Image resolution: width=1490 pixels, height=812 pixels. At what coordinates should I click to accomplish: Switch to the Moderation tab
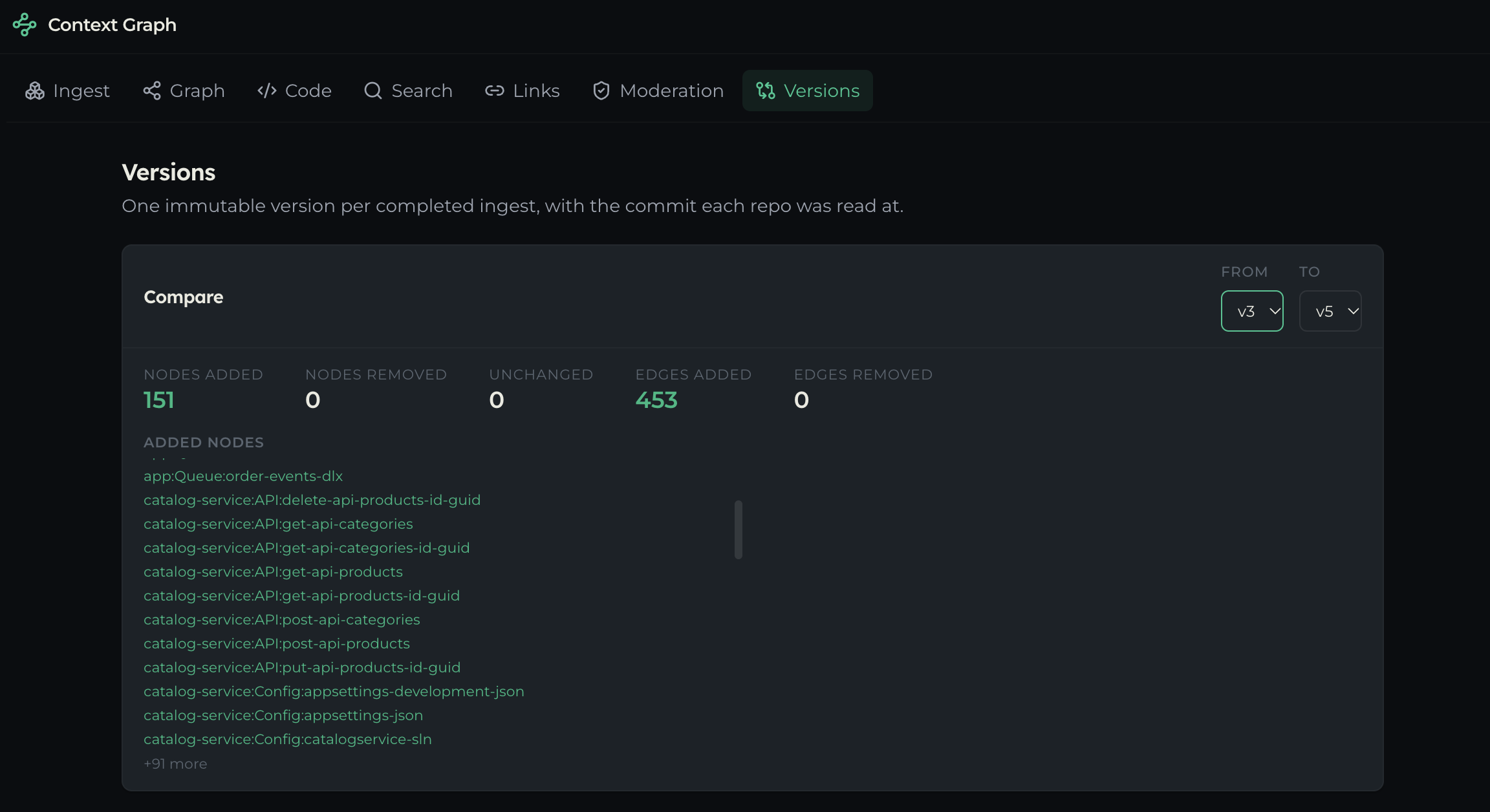point(658,91)
